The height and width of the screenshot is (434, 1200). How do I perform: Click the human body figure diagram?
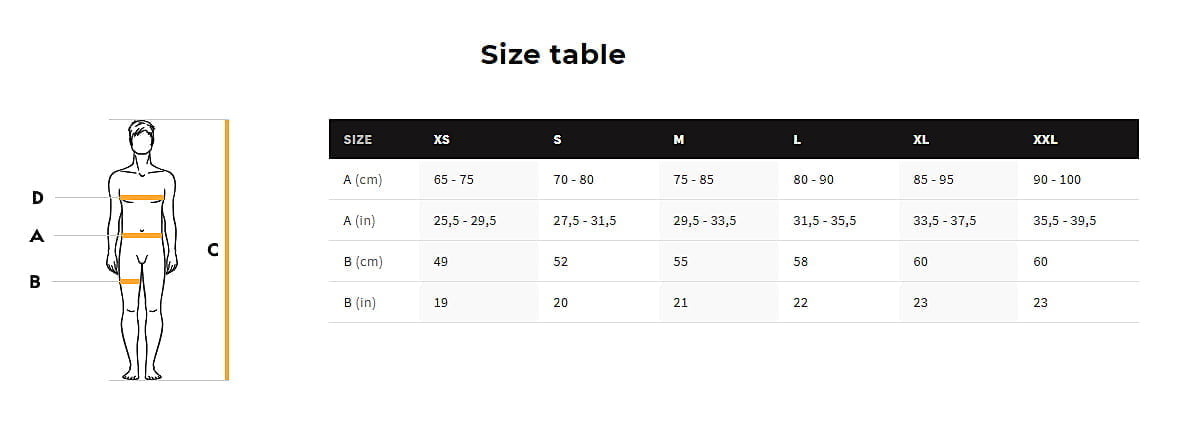click(142, 250)
